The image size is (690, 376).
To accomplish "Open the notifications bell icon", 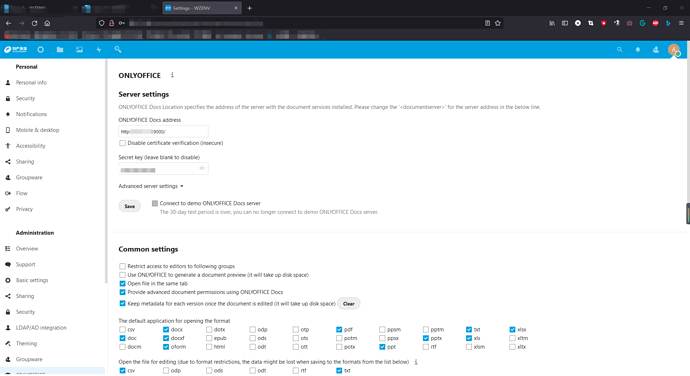I will pyautogui.click(x=638, y=50).
